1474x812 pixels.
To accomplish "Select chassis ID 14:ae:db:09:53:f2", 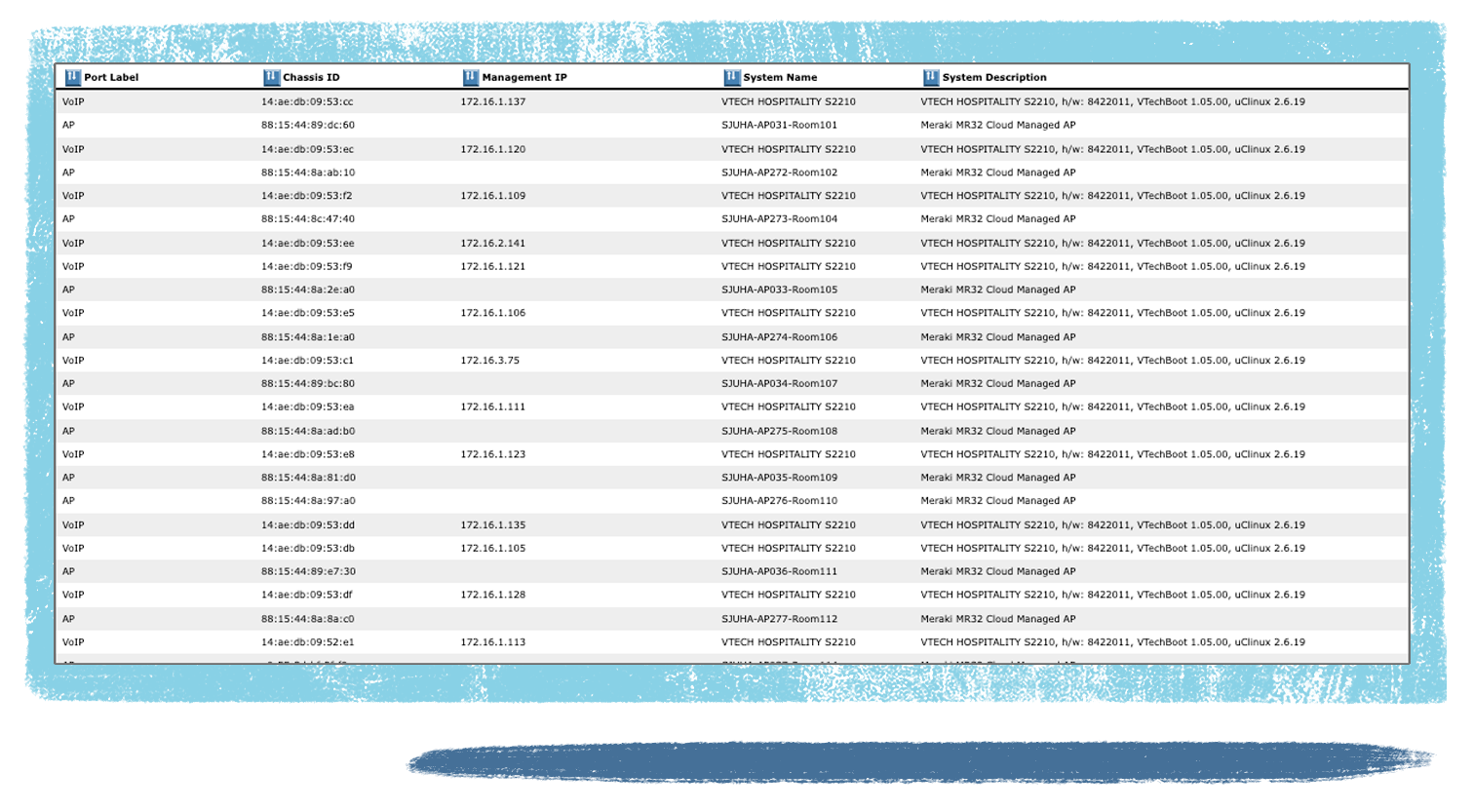I will [306, 196].
